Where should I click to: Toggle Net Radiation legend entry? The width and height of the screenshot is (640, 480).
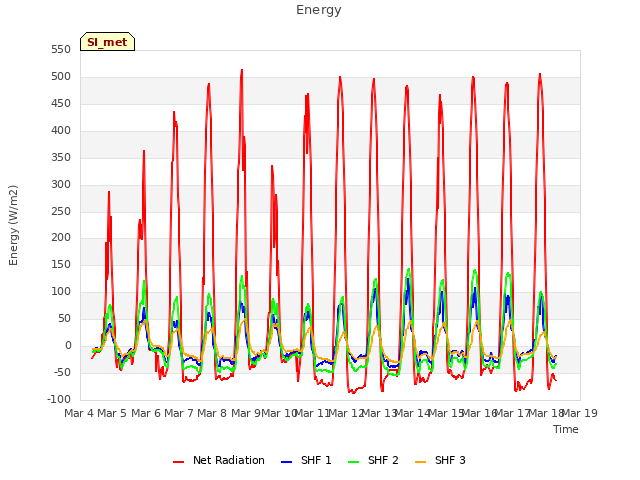click(219, 460)
